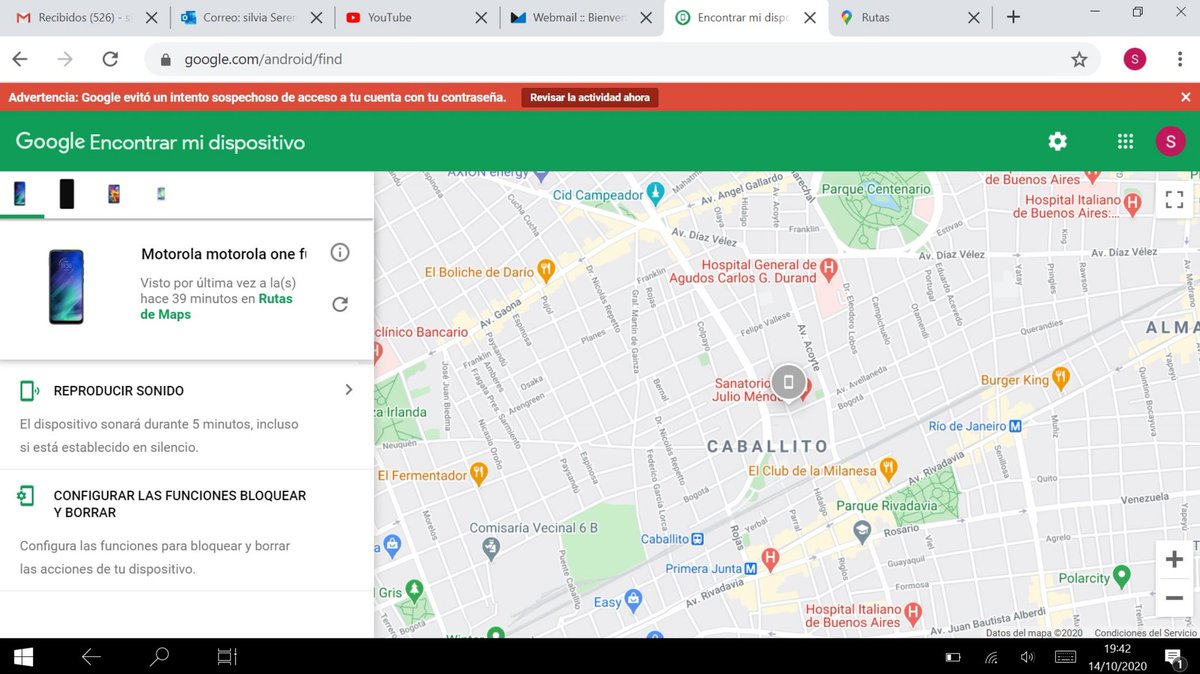
Task: Click Cid Campeador monument pin
Action: [x=655, y=191]
